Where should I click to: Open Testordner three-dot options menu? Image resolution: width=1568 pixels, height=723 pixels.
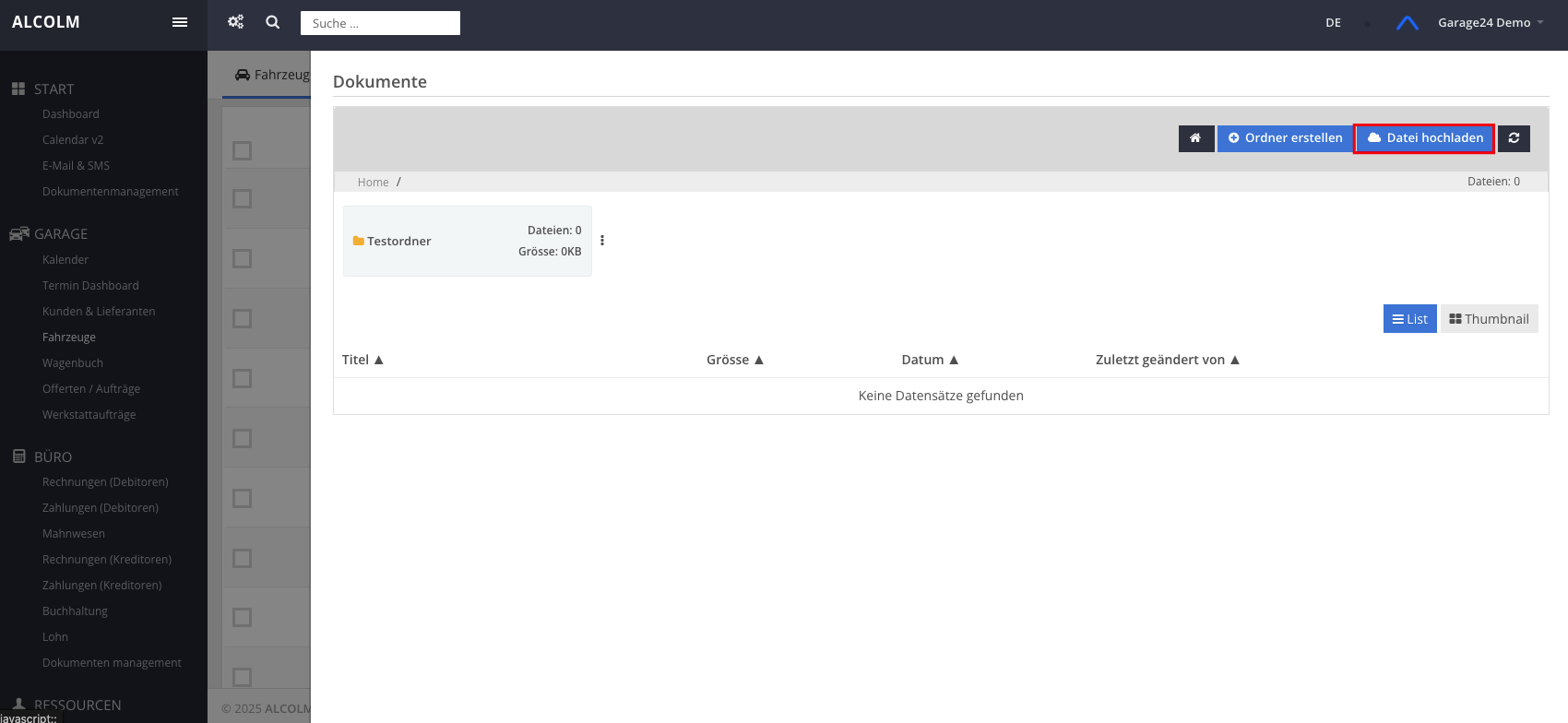pyautogui.click(x=602, y=241)
